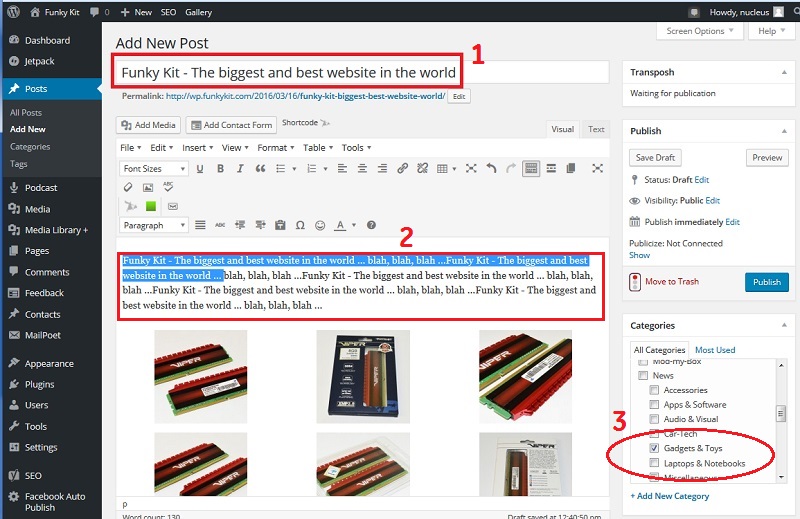Click Save Draft button
This screenshot has width=800, height=519.
(655, 158)
